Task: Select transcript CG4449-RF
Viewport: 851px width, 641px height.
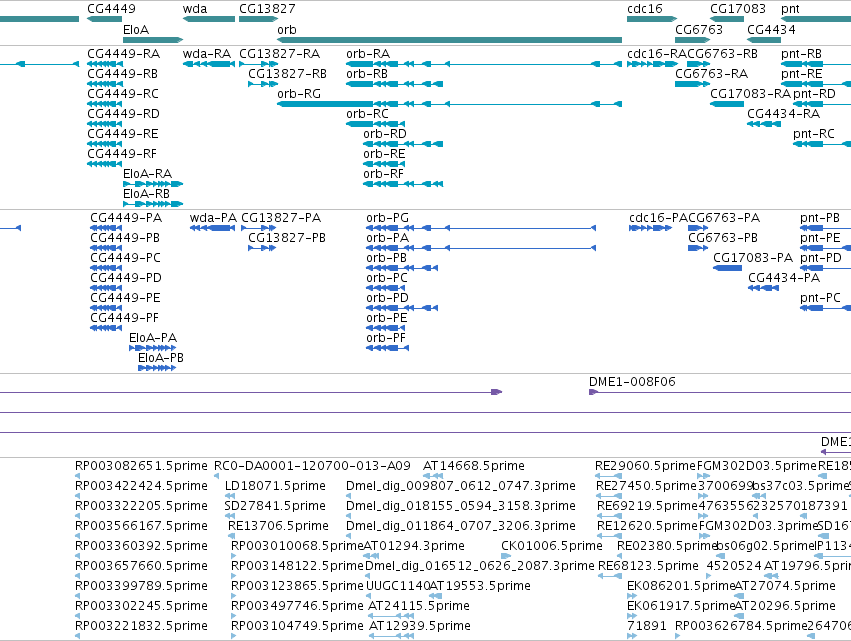Action: 105,164
